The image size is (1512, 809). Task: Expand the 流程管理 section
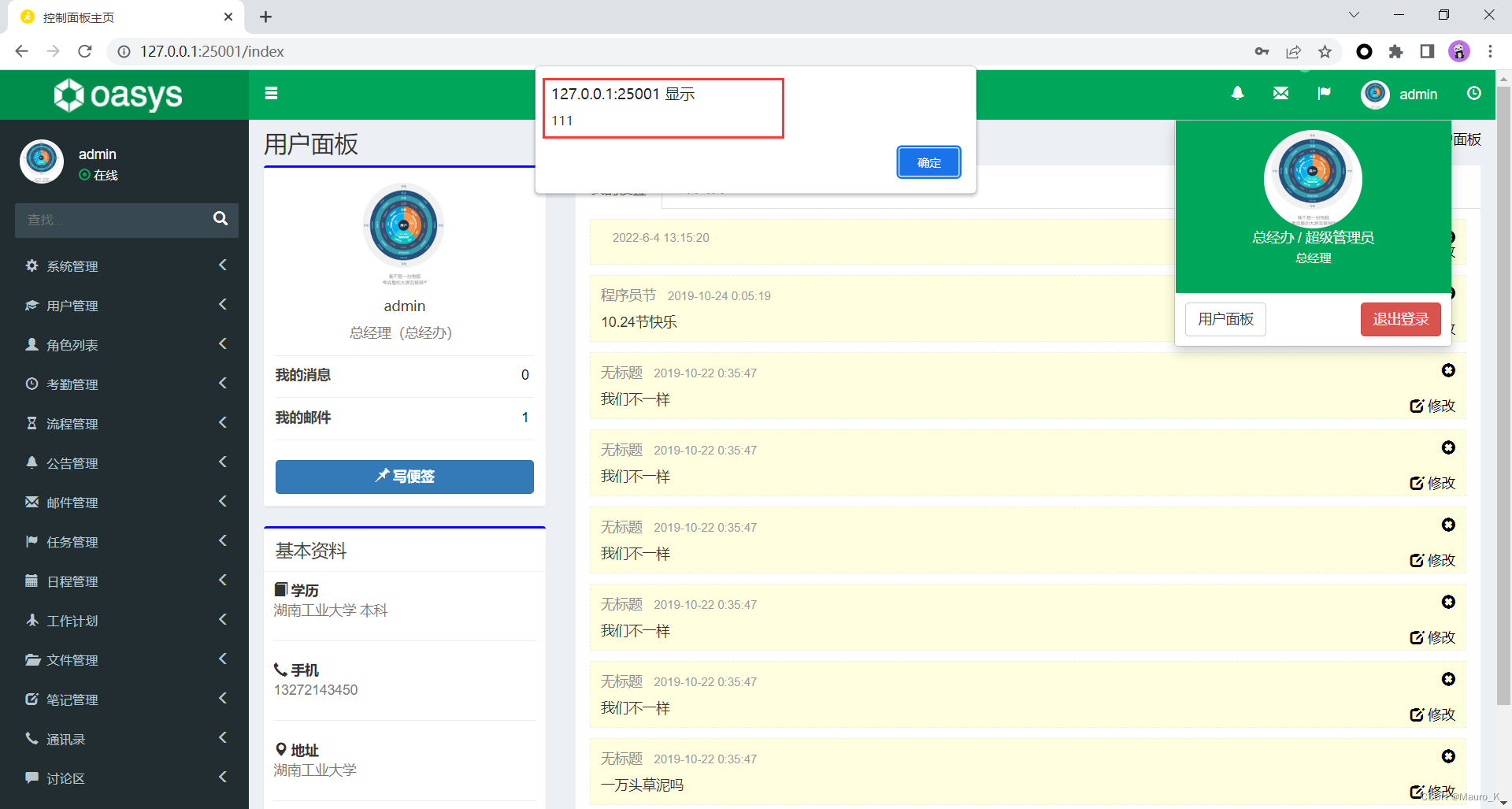click(x=222, y=423)
